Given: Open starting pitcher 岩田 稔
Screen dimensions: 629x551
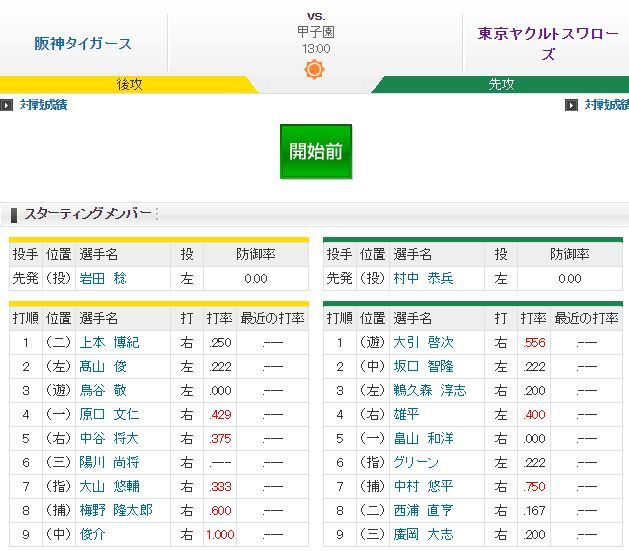Looking at the screenshot, I should tap(103, 278).
